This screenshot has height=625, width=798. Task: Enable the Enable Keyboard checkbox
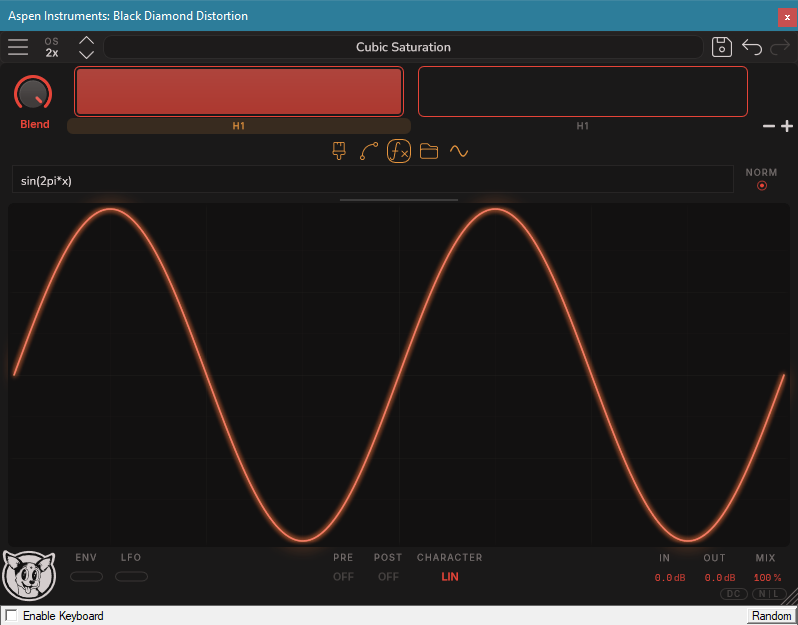pos(11,615)
